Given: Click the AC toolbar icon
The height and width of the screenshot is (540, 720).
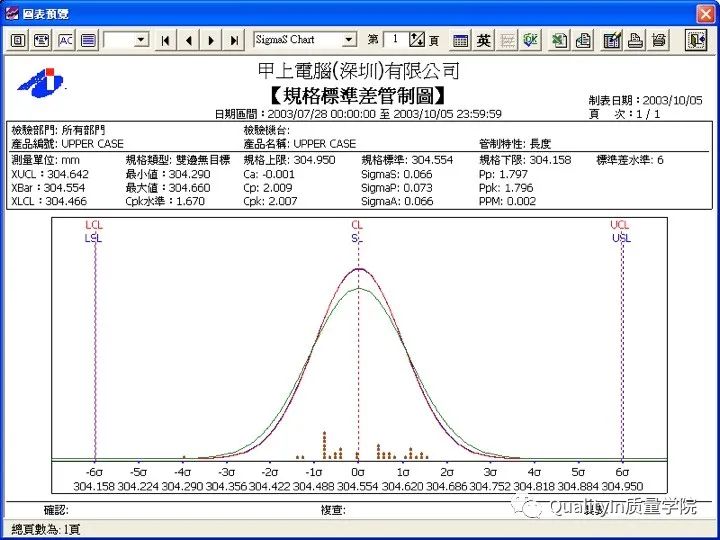Looking at the screenshot, I should (x=65, y=40).
